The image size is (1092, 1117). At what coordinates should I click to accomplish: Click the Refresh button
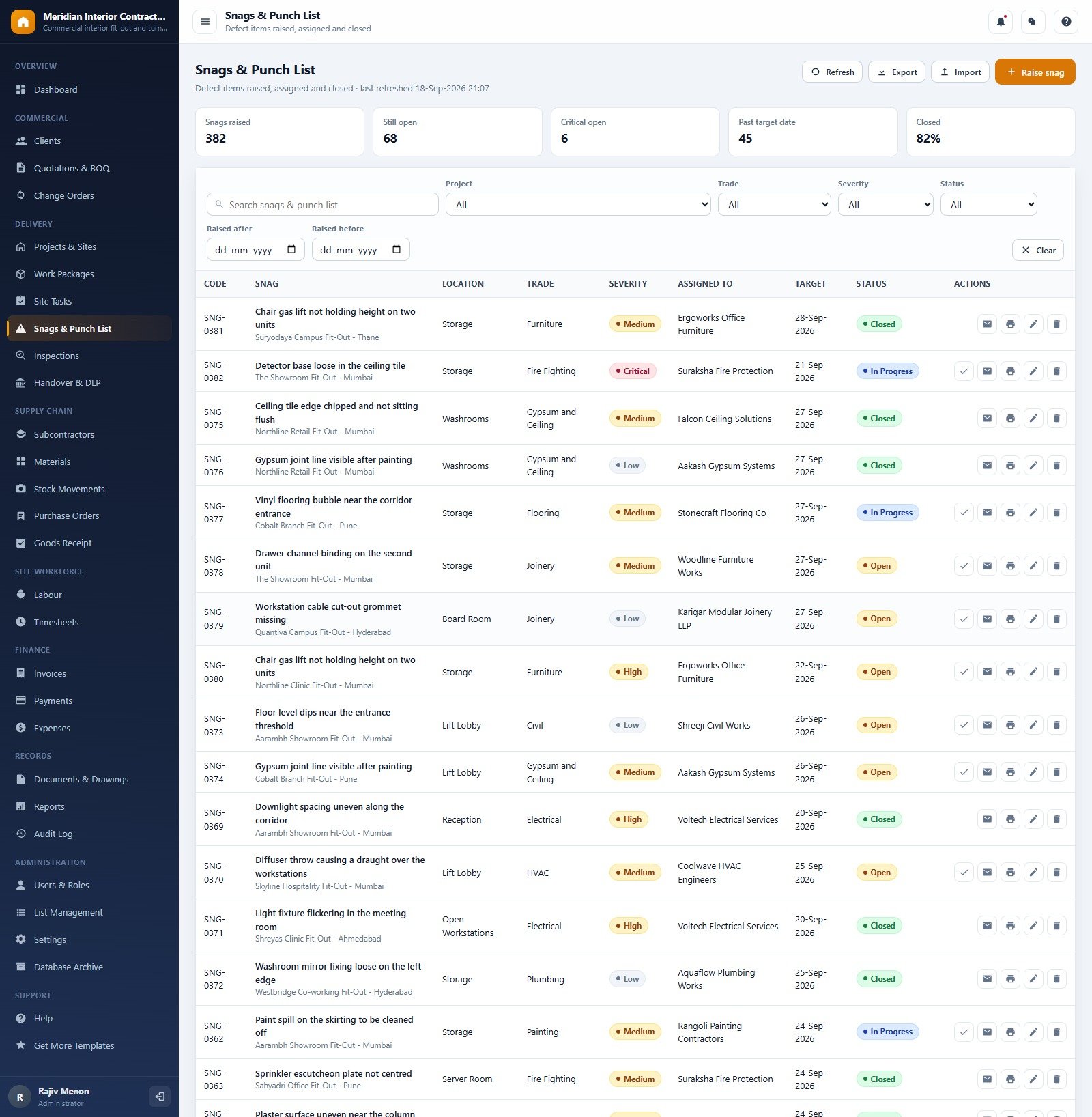[832, 72]
